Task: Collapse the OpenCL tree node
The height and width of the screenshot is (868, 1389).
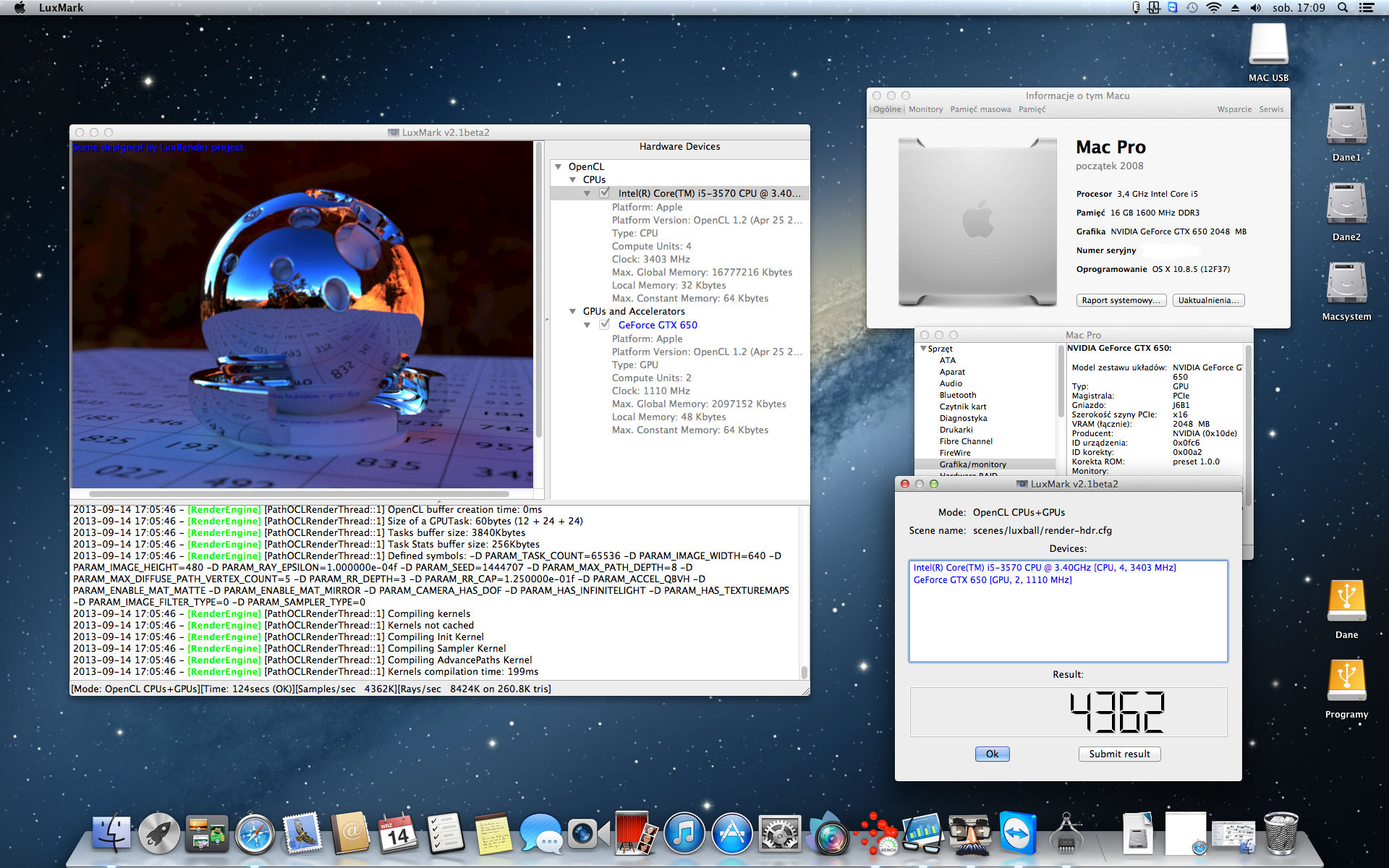Action: (x=558, y=166)
